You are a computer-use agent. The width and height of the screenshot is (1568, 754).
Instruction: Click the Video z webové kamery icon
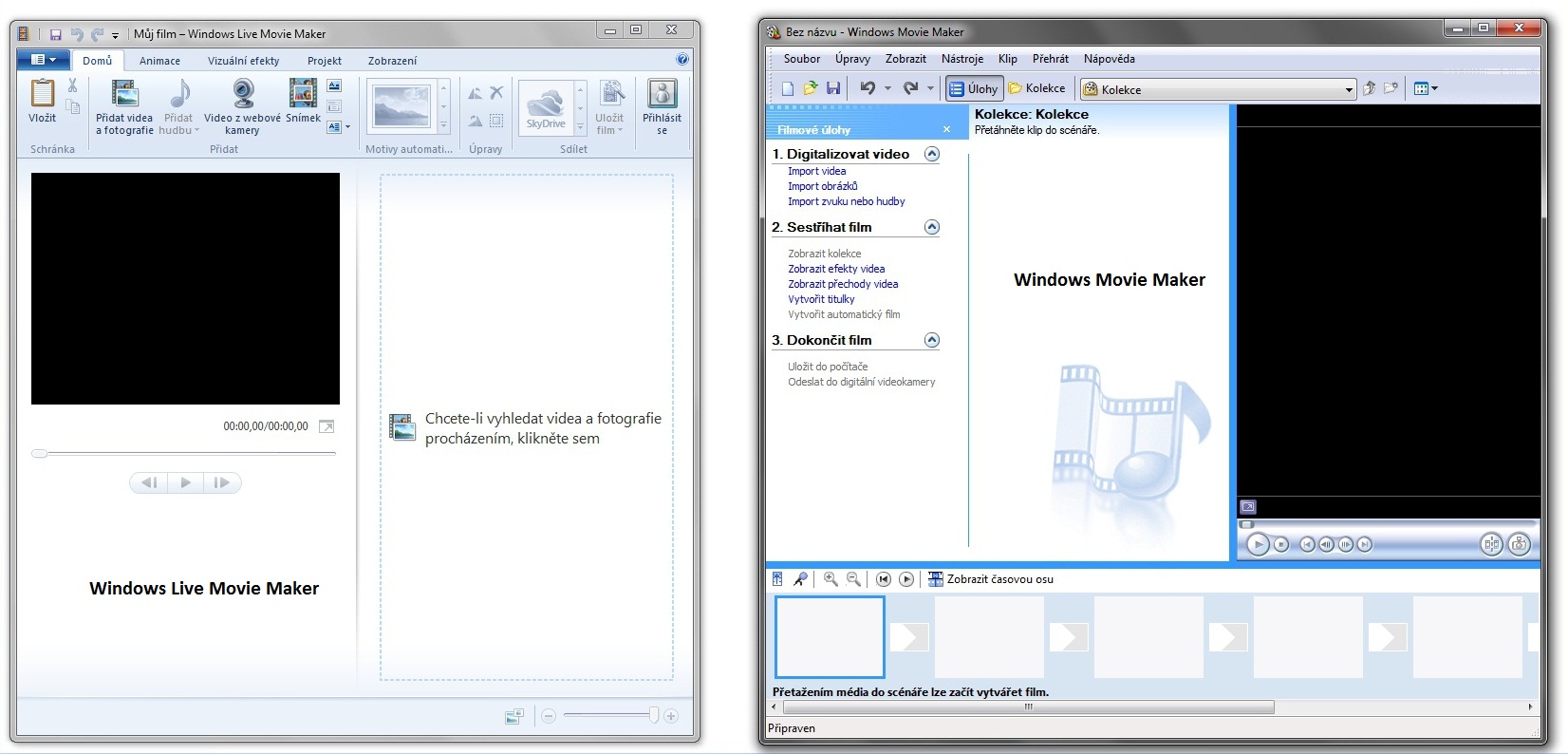click(243, 94)
